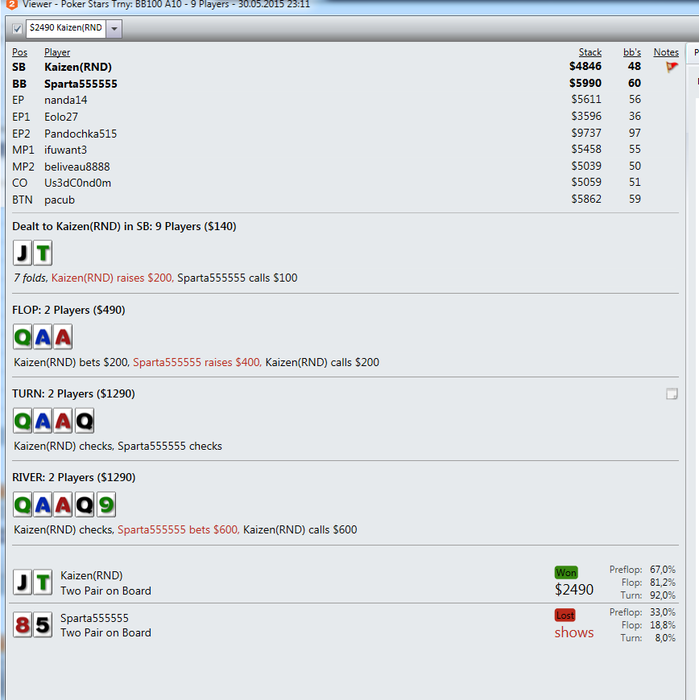This screenshot has width=699, height=700.
Task: Select player beliveau8888 in the MP2 row
Action: (x=77, y=167)
